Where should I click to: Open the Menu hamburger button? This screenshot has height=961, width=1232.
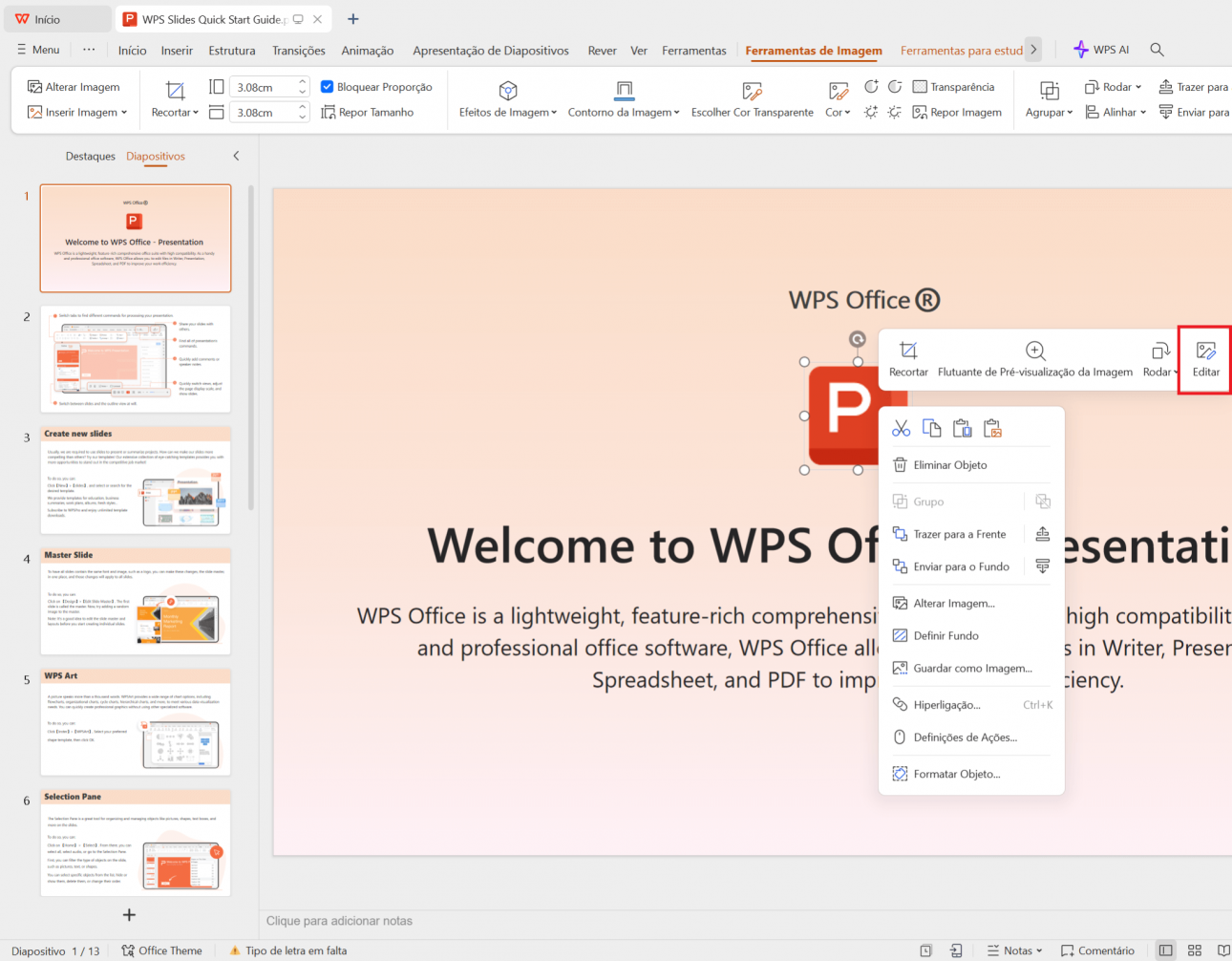pos(38,50)
